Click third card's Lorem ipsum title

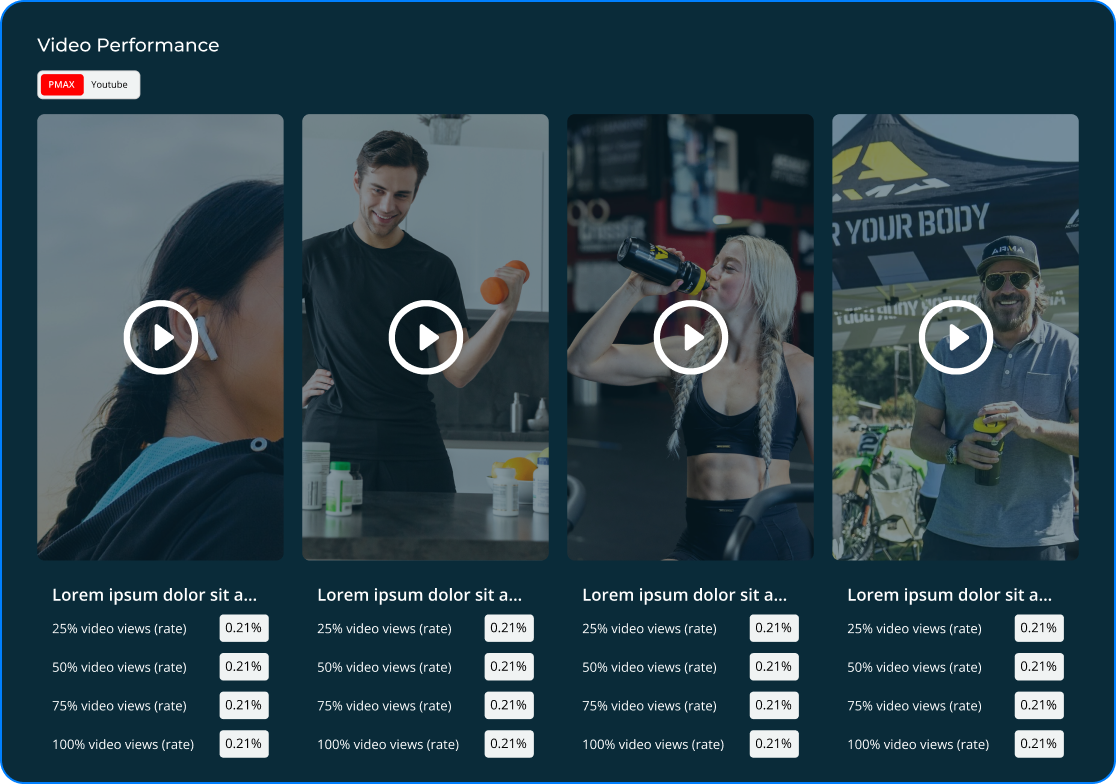click(x=684, y=595)
